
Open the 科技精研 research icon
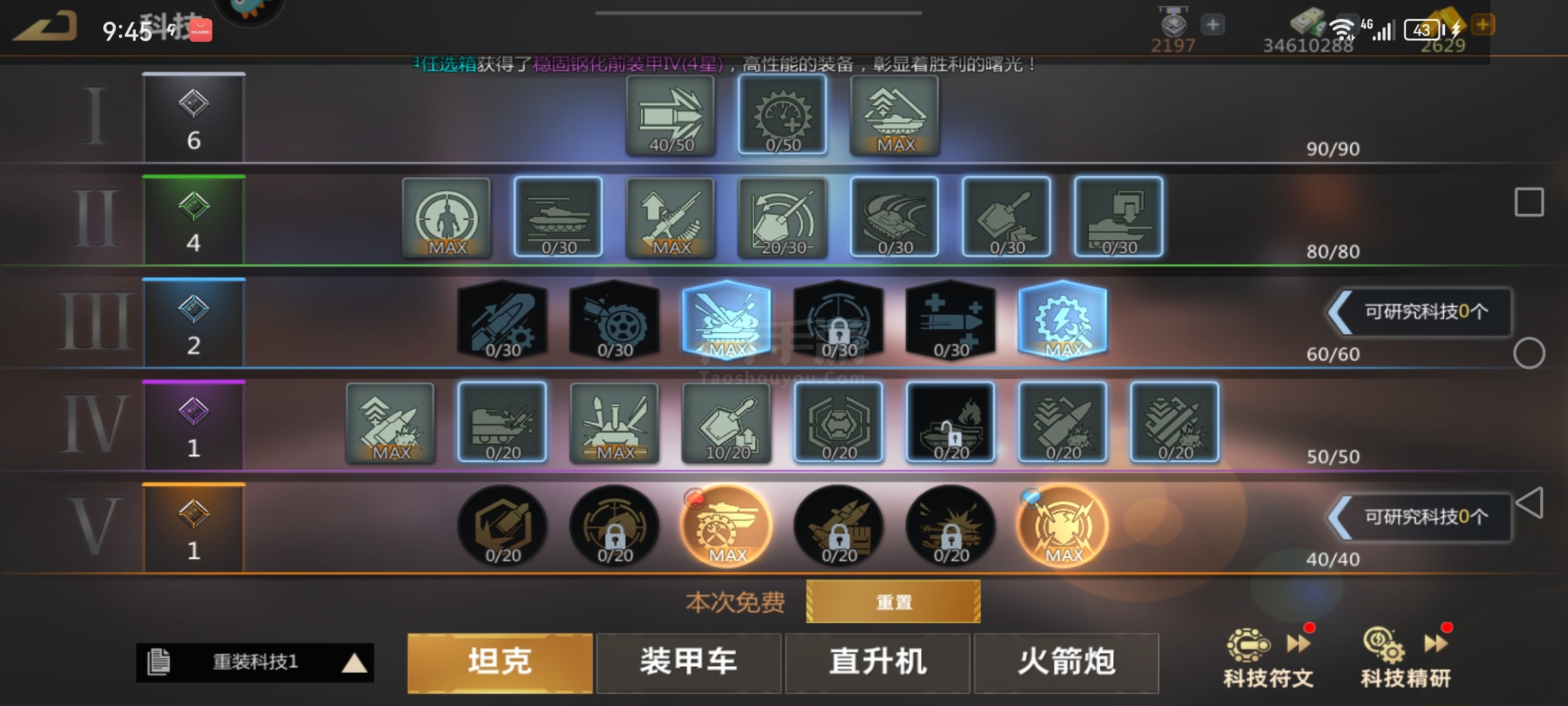pyautogui.click(x=1406, y=658)
